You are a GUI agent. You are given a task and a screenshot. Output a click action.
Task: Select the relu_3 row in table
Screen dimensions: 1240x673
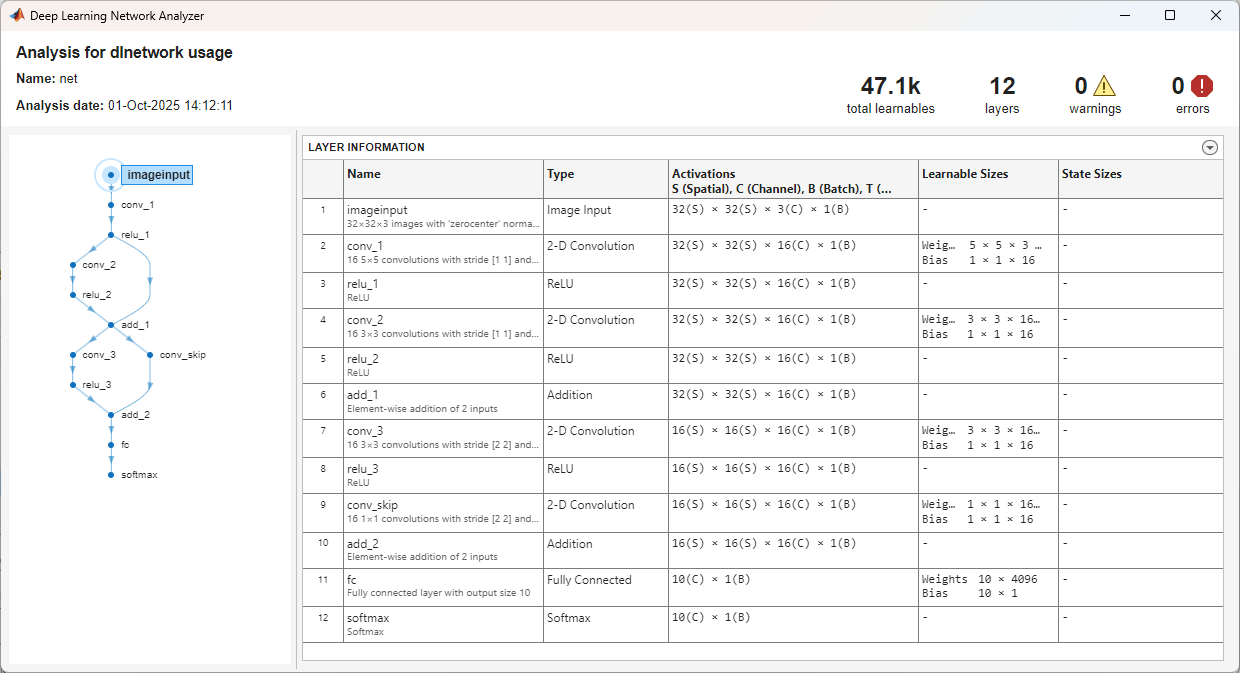[x=763, y=476]
